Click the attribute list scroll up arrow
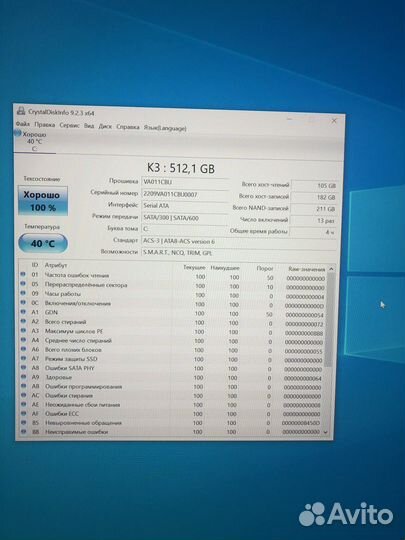Image resolution: width=405 pixels, height=540 pixels. click(x=331, y=269)
